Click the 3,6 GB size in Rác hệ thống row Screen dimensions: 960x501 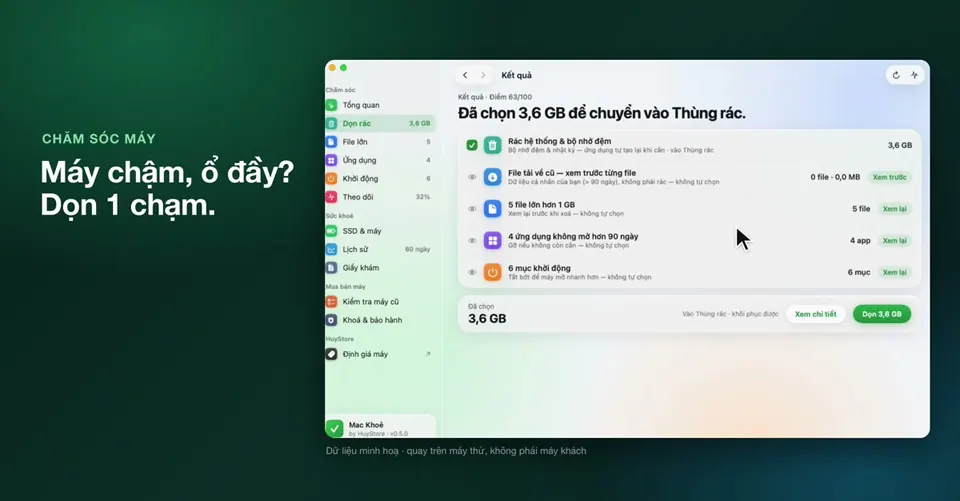coord(899,145)
